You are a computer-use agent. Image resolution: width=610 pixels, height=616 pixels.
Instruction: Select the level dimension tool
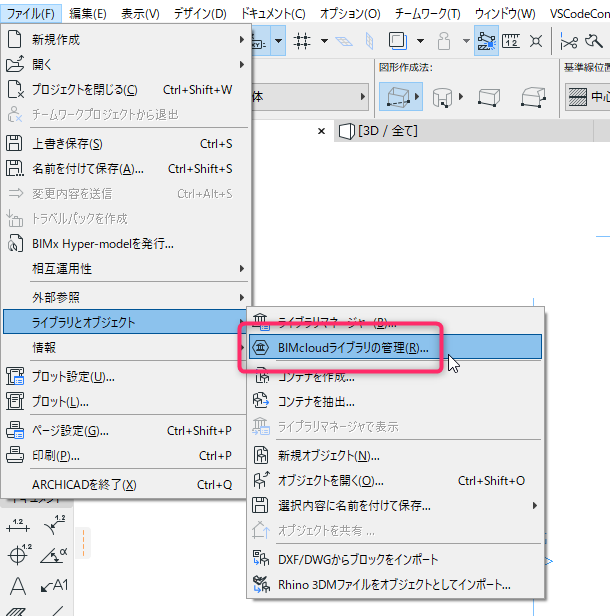(x=19, y=554)
